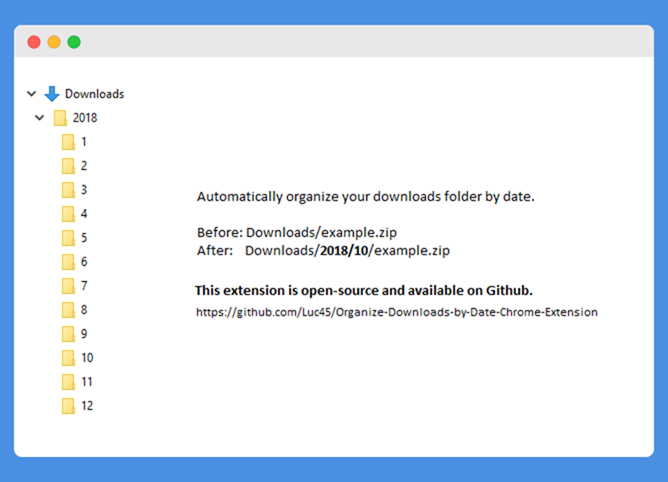Select folder label 4 in tree
The width and height of the screenshot is (668, 482).
point(84,214)
